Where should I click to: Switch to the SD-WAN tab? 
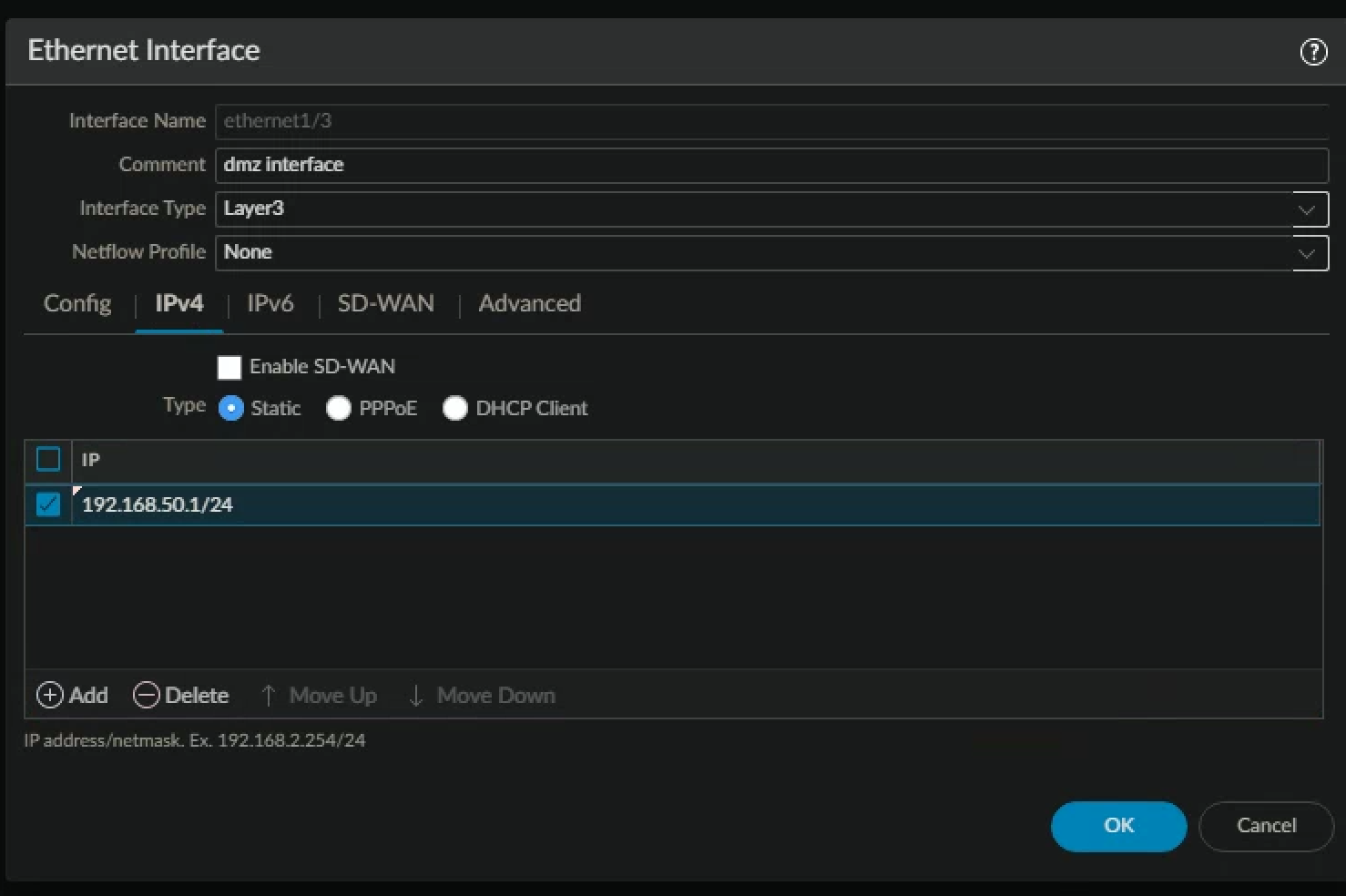(386, 303)
